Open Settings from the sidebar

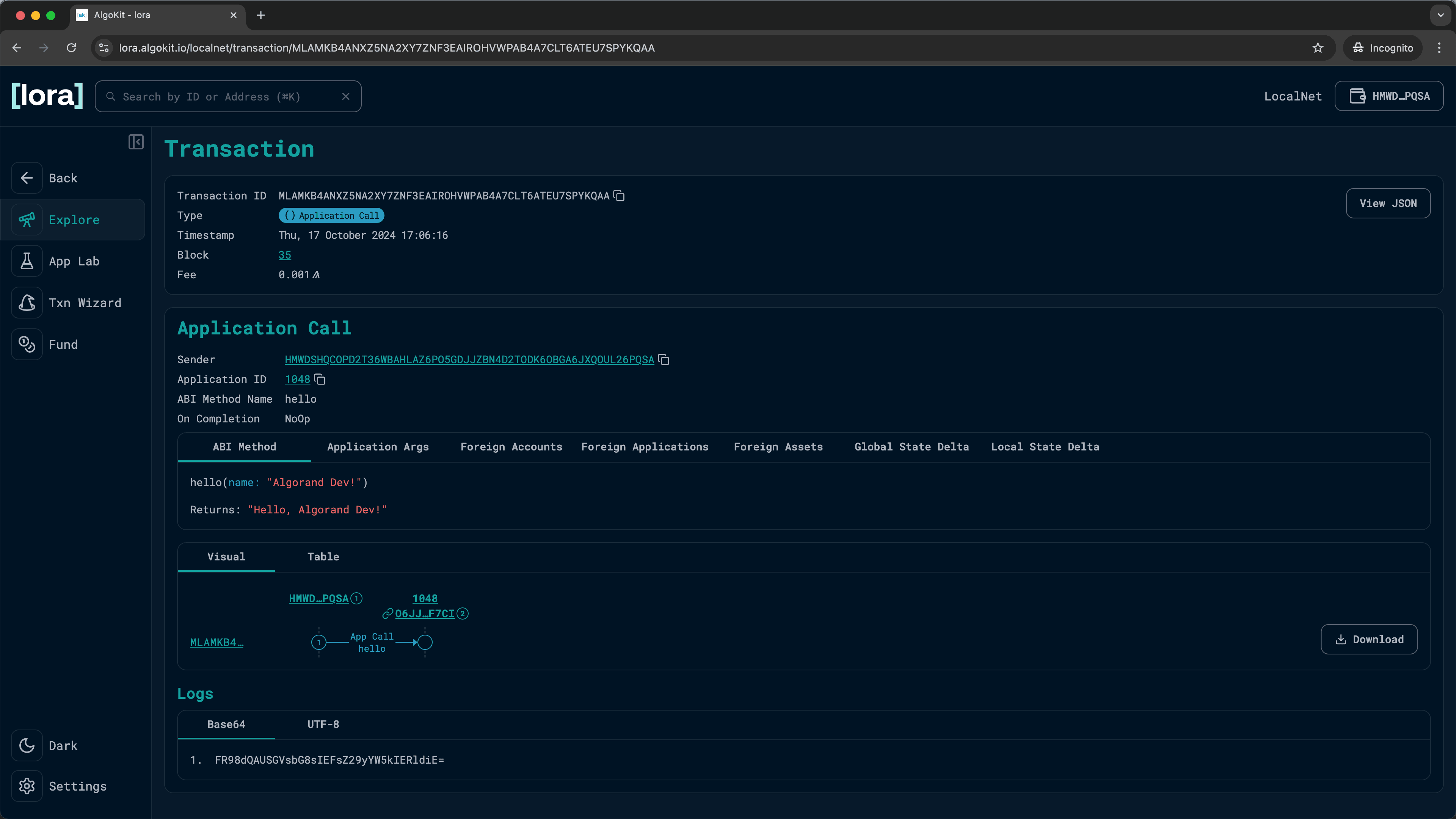coord(77,786)
